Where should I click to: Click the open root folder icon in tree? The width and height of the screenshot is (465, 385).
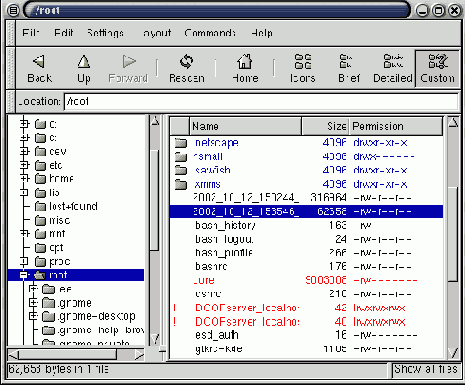tap(40, 275)
